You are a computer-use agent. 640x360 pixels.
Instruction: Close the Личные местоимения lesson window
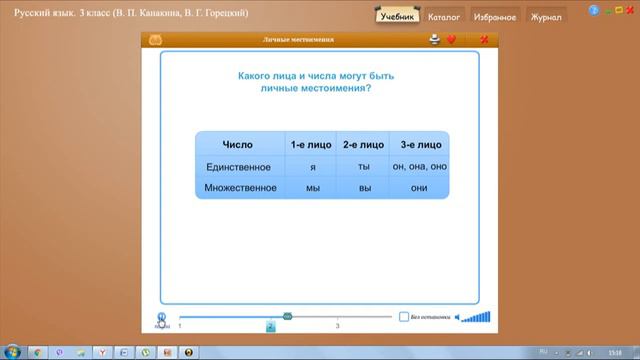tap(484, 39)
